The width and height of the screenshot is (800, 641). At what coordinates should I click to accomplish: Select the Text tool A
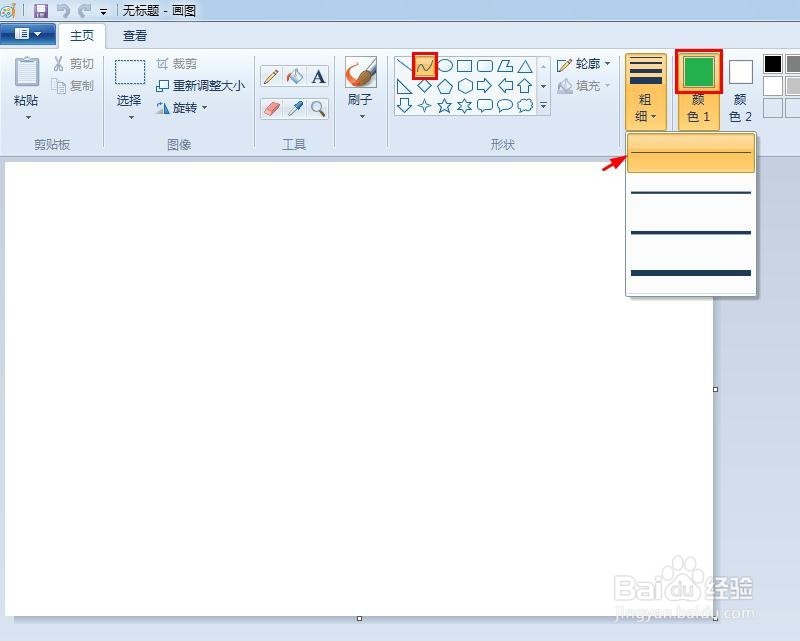[318, 77]
